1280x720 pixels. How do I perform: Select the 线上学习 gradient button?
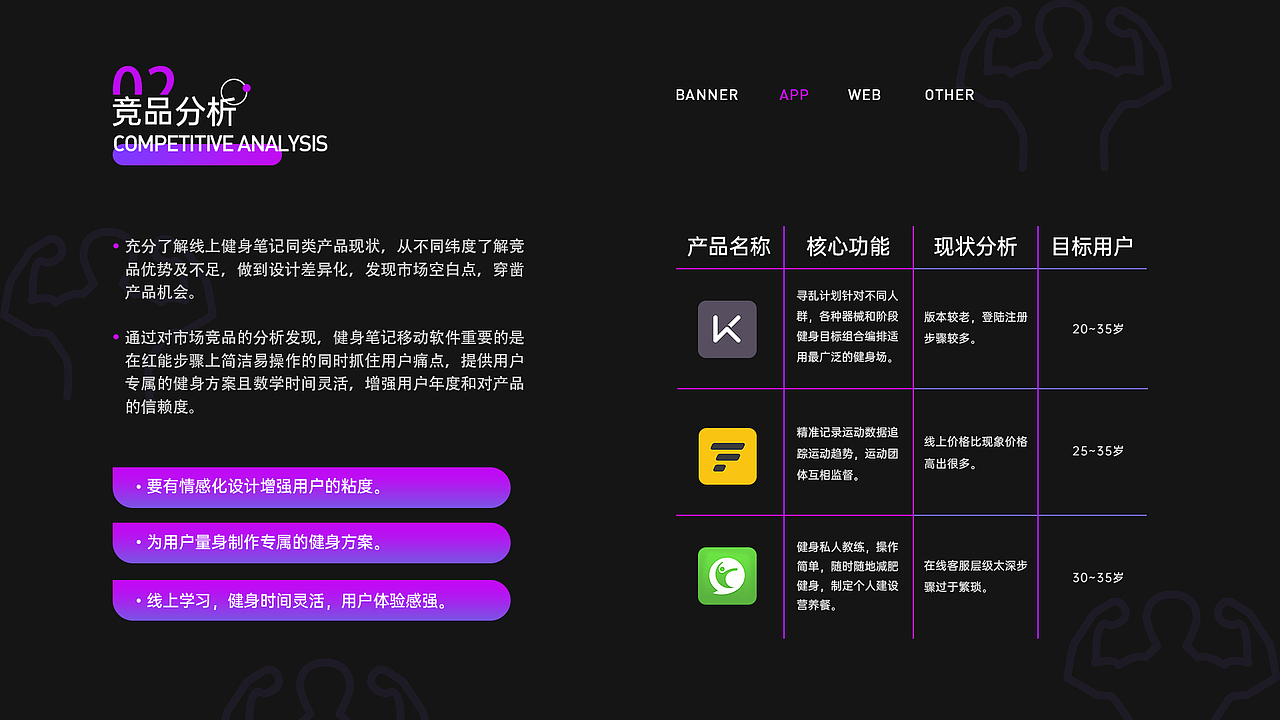click(311, 600)
